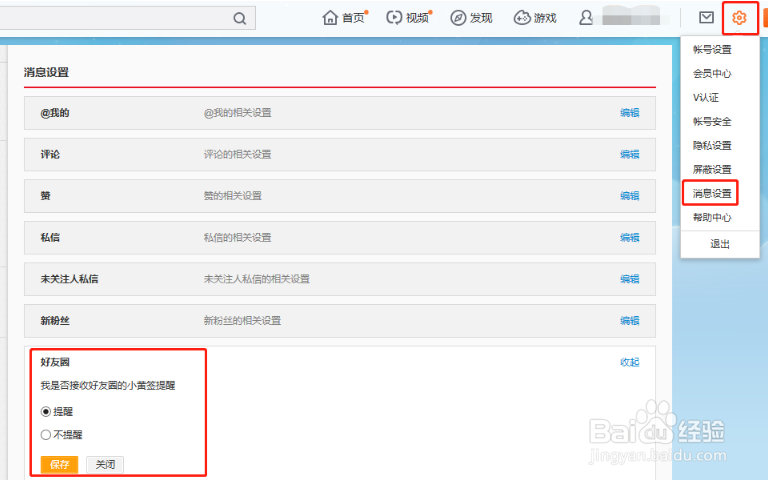Viewport: 768px width, 482px height.
Task: Expand the 新粉丝 row via 编辑
Action: tap(630, 321)
